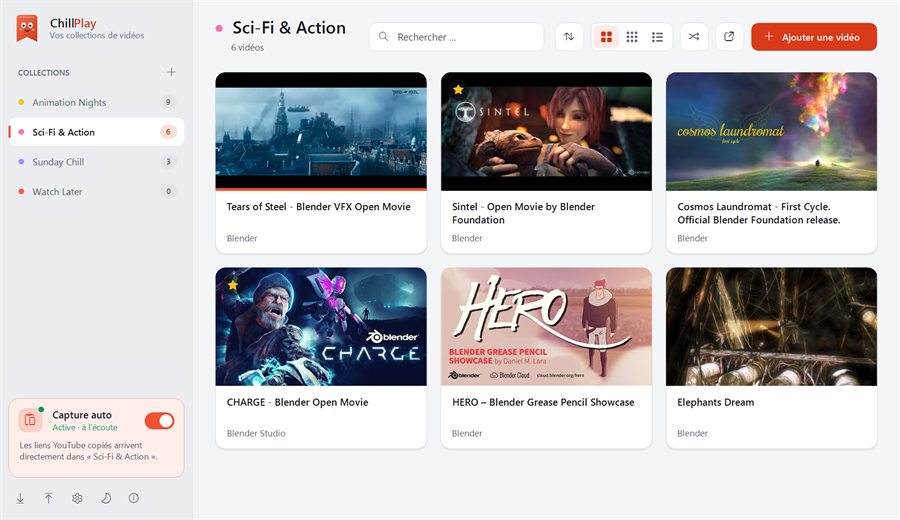Screen dimensions: 900x520
Task: Click the open externally icon
Action: tap(729, 37)
